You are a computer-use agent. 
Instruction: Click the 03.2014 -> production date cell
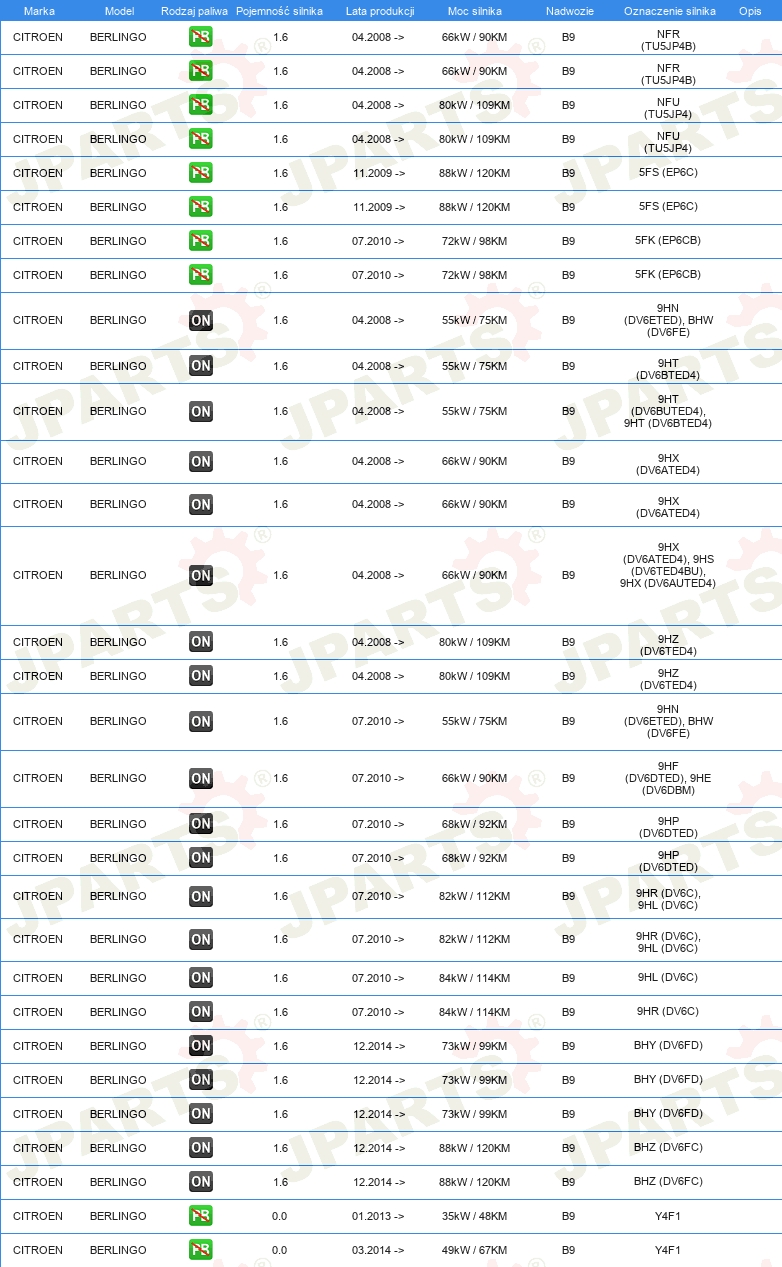pos(379,1250)
